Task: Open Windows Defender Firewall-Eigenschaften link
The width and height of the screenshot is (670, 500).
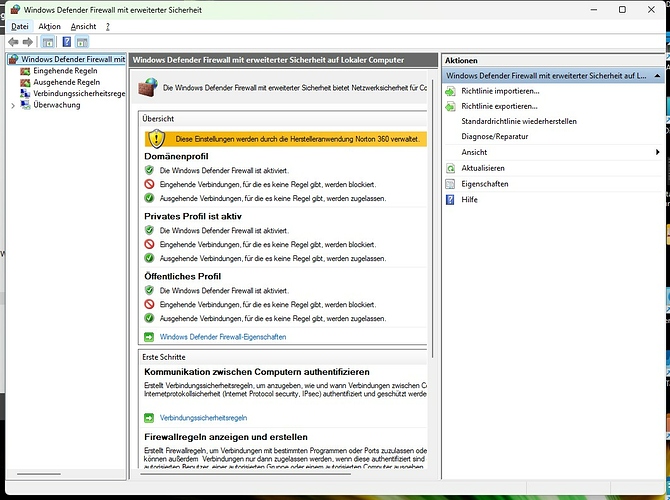Action: (x=223, y=337)
